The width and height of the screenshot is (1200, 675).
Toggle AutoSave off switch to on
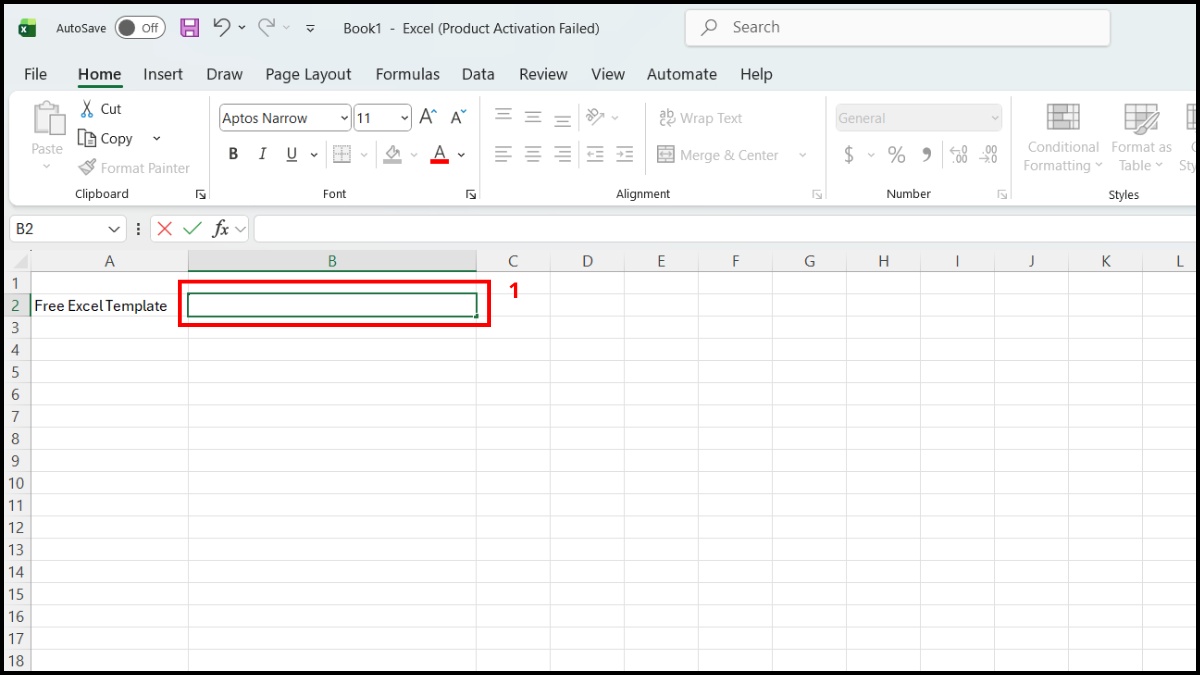tap(139, 27)
